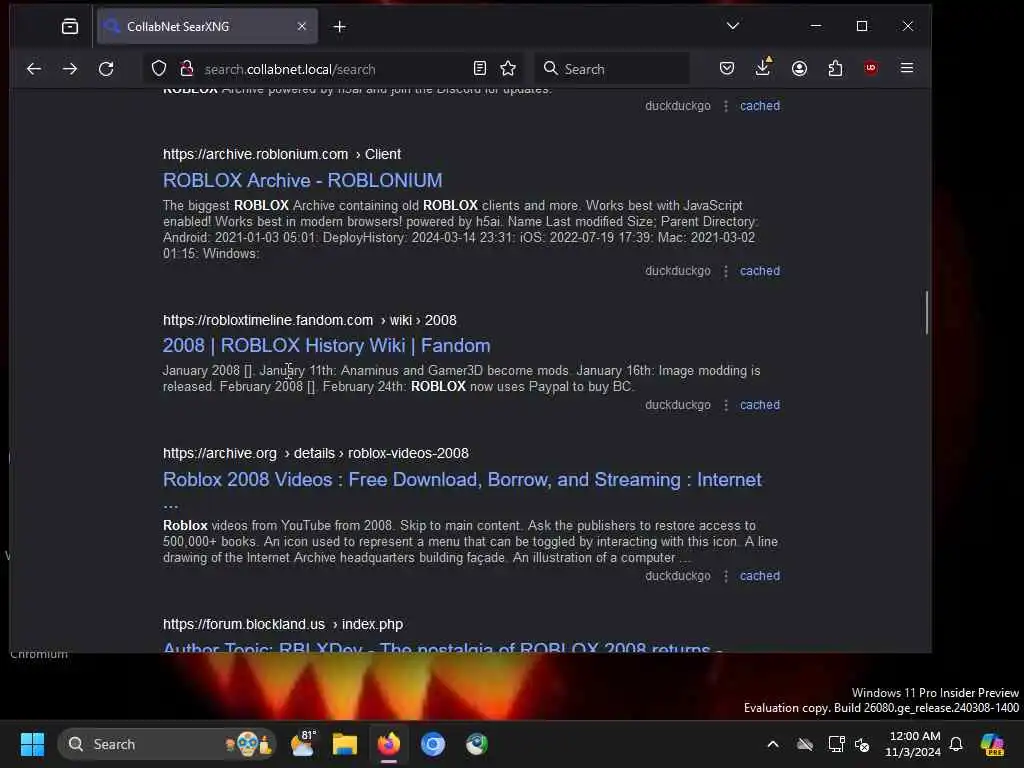Open the weather widget showing 81°

click(x=302, y=744)
